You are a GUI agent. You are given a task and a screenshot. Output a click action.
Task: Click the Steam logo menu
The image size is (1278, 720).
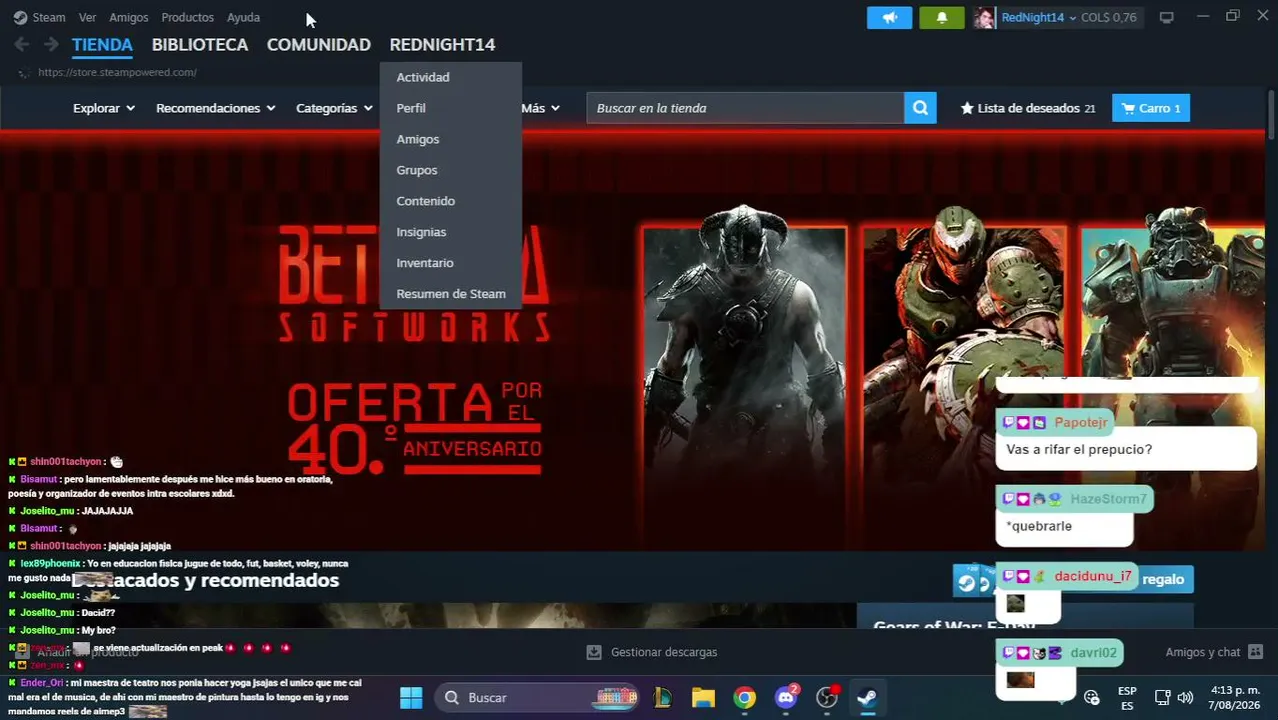tap(39, 17)
